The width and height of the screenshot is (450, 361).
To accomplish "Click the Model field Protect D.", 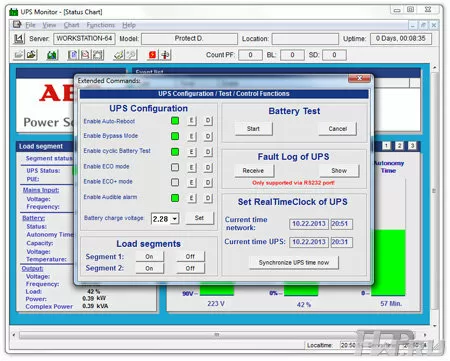I will point(189,39).
